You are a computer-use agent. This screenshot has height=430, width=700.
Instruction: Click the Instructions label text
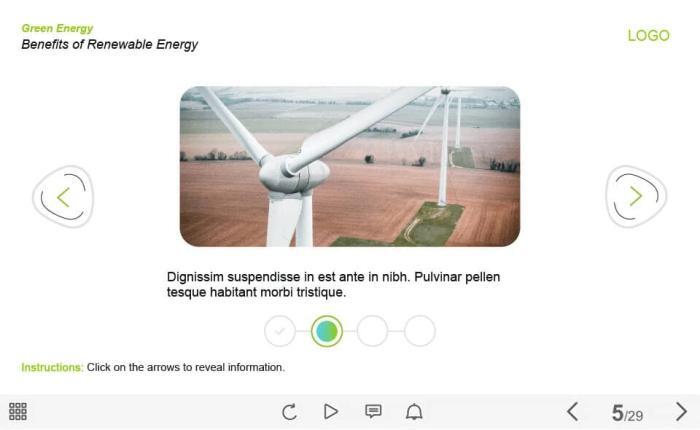52,367
